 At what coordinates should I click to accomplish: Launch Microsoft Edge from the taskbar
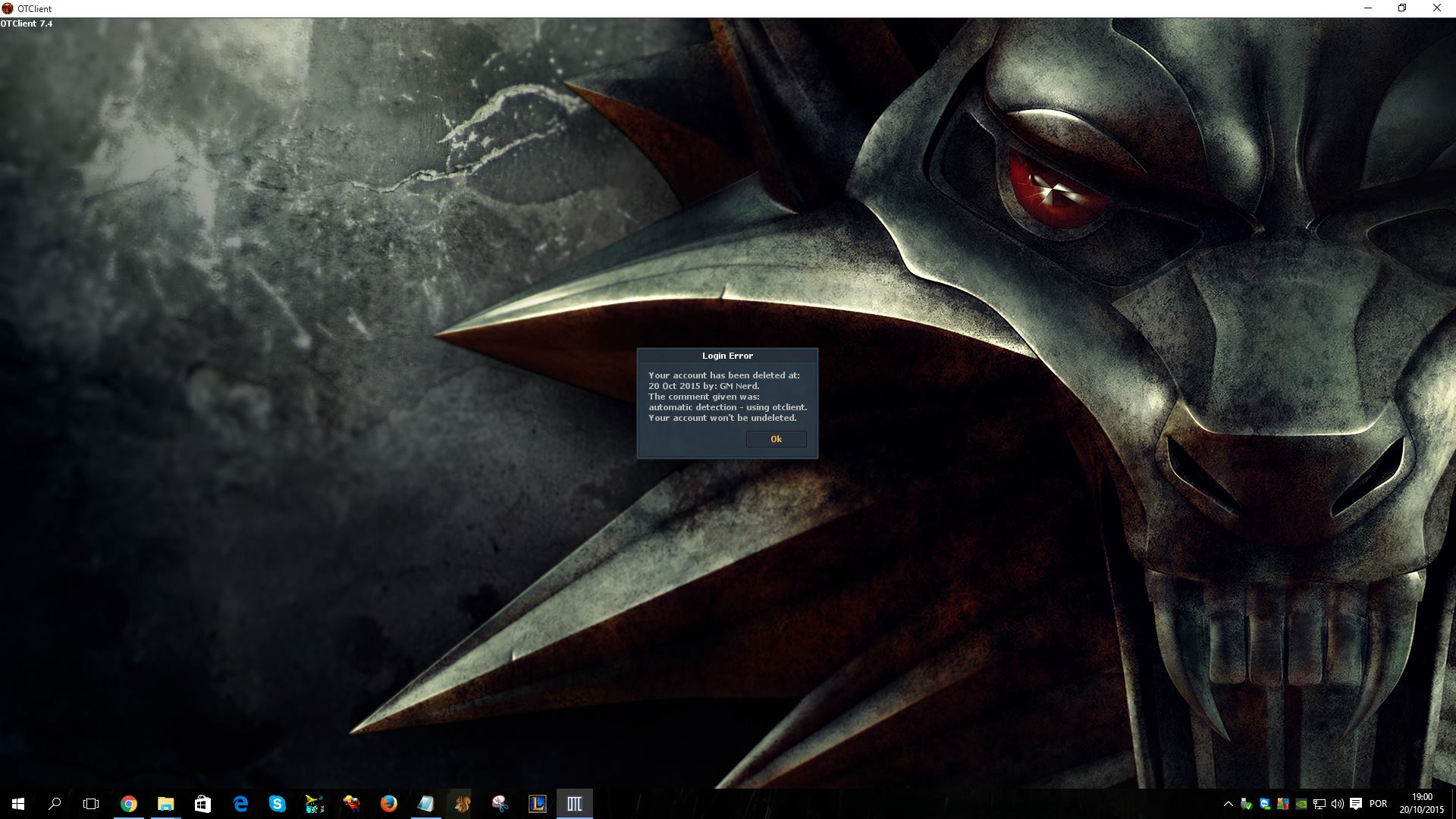coord(240,804)
